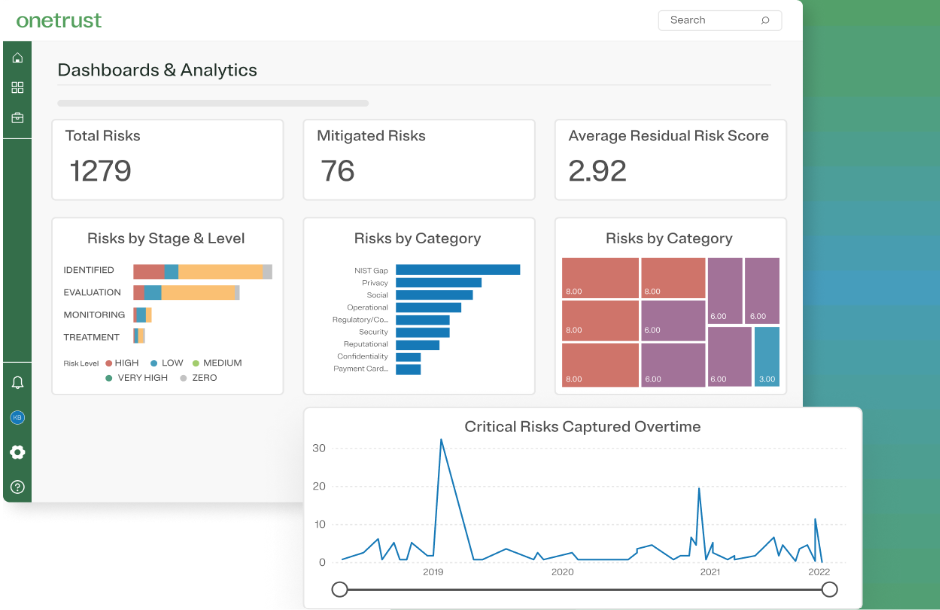Screen dimensions: 940x610
Task: Click the right timeline slider handle
Action: [x=829, y=590]
